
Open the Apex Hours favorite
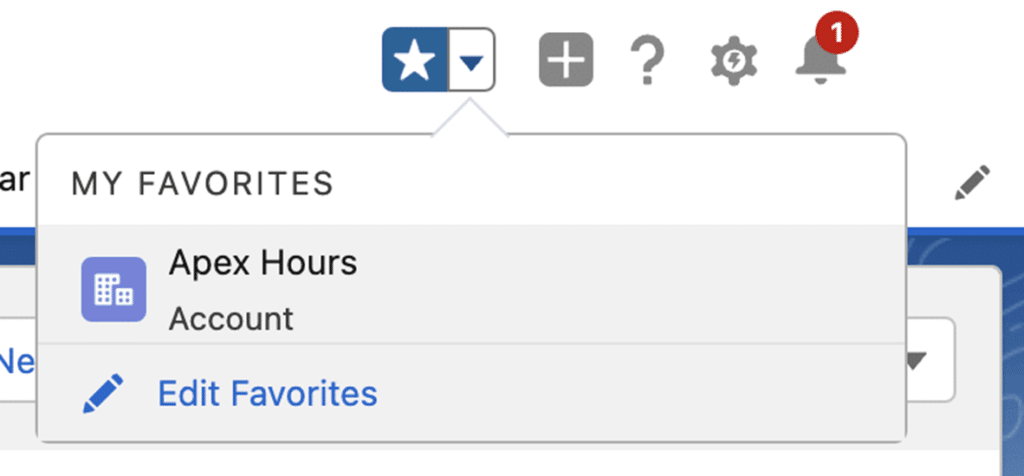coord(262,263)
